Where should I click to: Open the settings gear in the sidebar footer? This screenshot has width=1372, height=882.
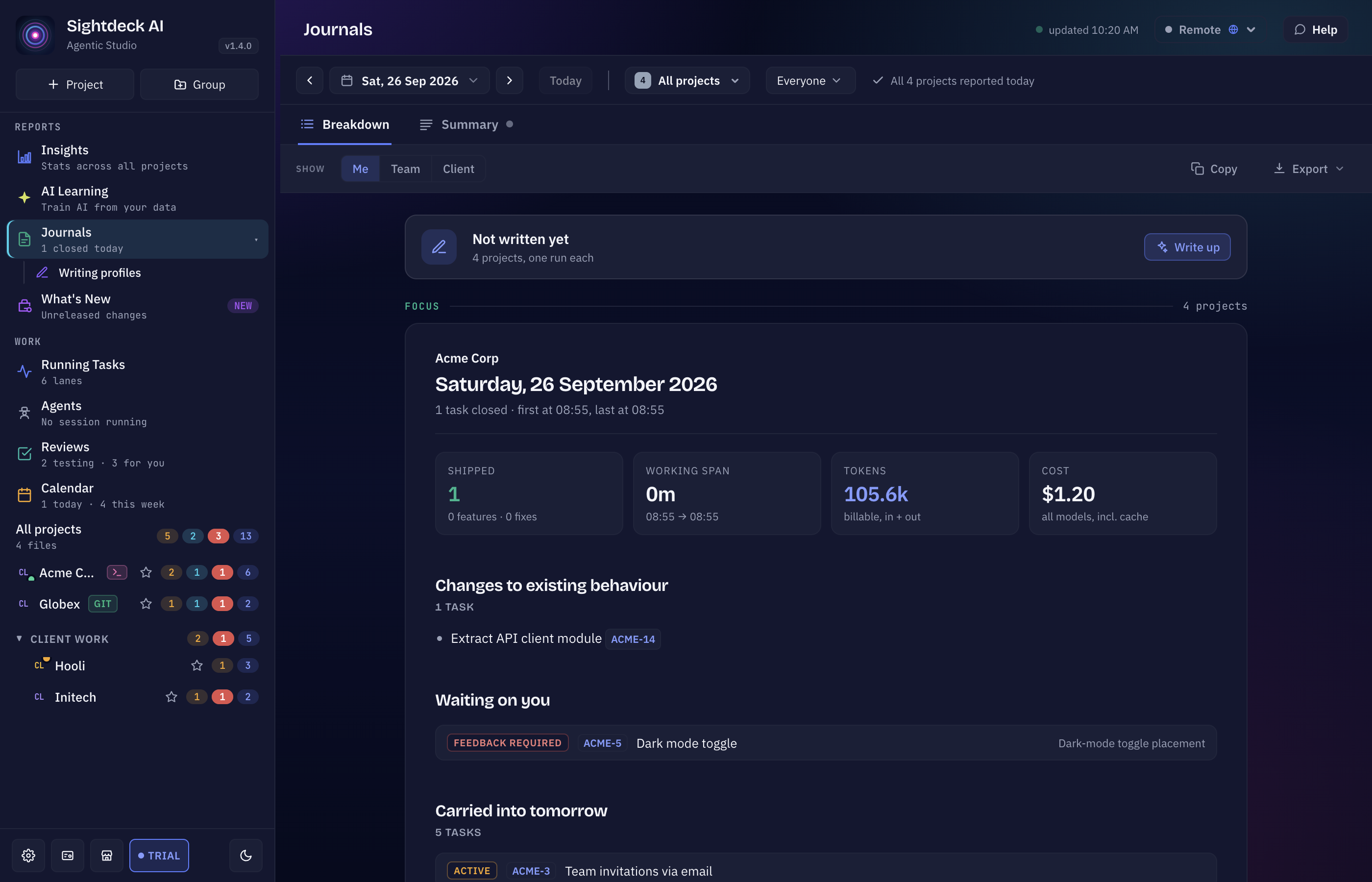(28, 855)
